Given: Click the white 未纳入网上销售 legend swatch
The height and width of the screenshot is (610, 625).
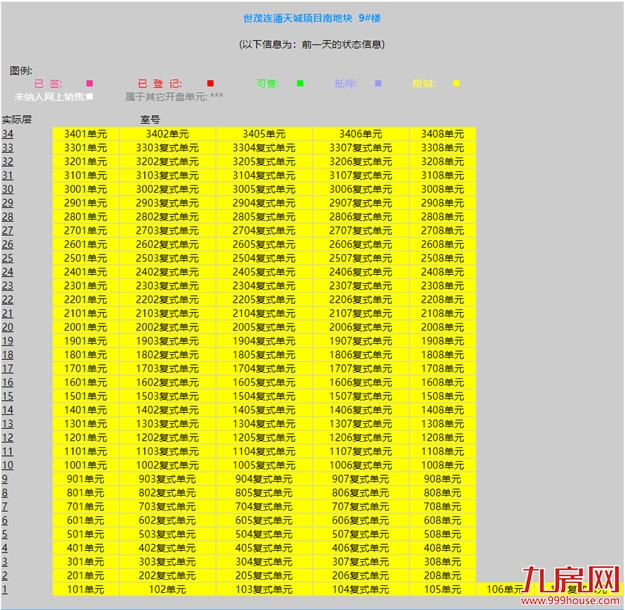Looking at the screenshot, I should [90, 97].
